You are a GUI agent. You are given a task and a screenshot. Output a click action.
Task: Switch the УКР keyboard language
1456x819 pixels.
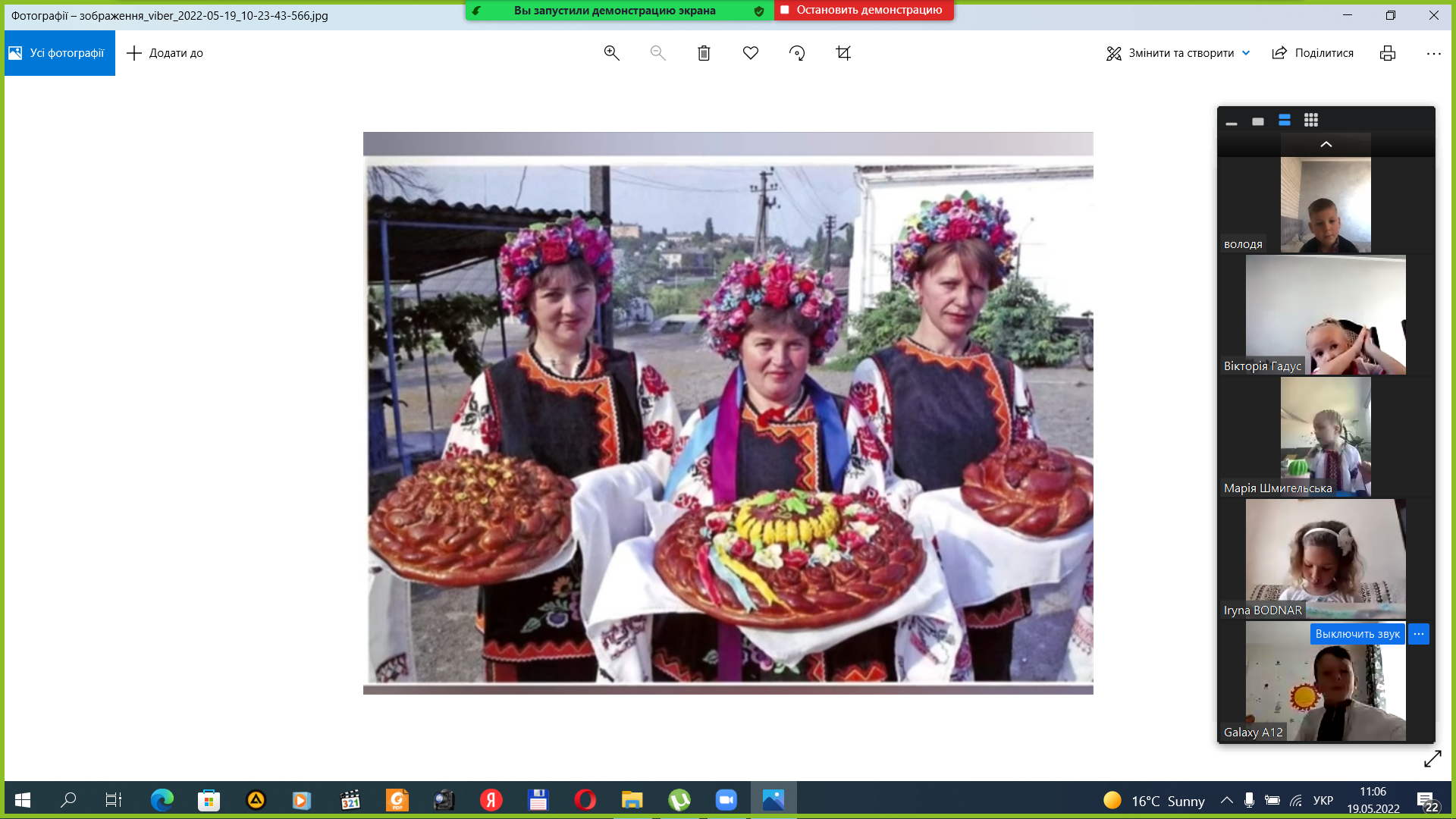pyautogui.click(x=1323, y=800)
